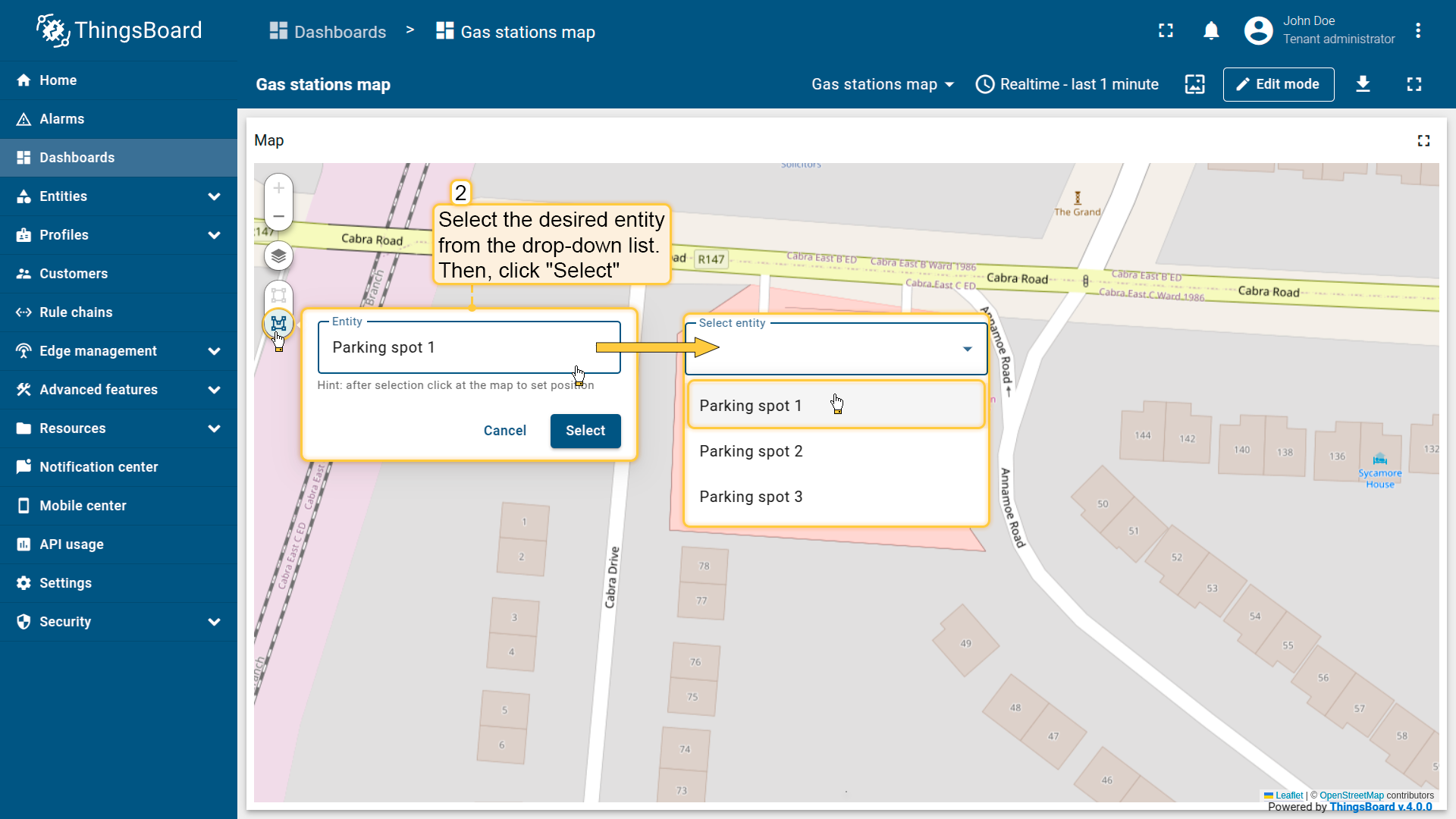Click the map zoom out button
The height and width of the screenshot is (819, 1456).
[278, 216]
